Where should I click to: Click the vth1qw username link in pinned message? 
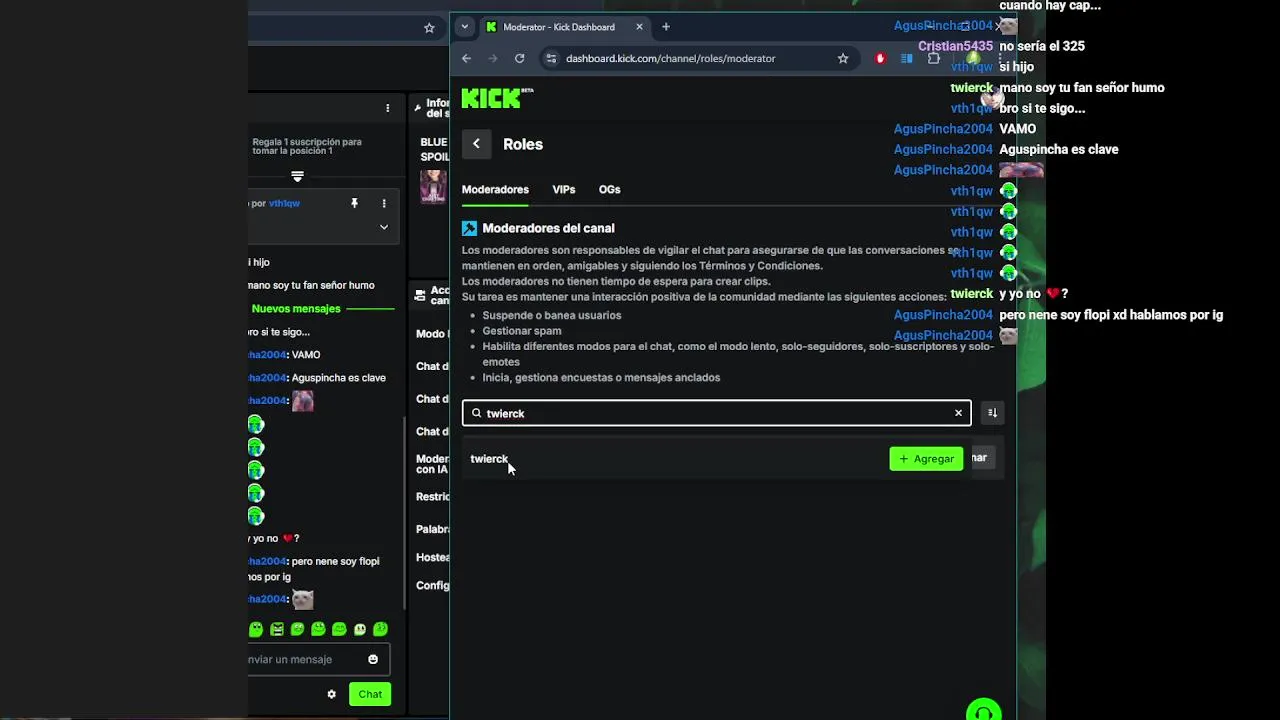284,203
